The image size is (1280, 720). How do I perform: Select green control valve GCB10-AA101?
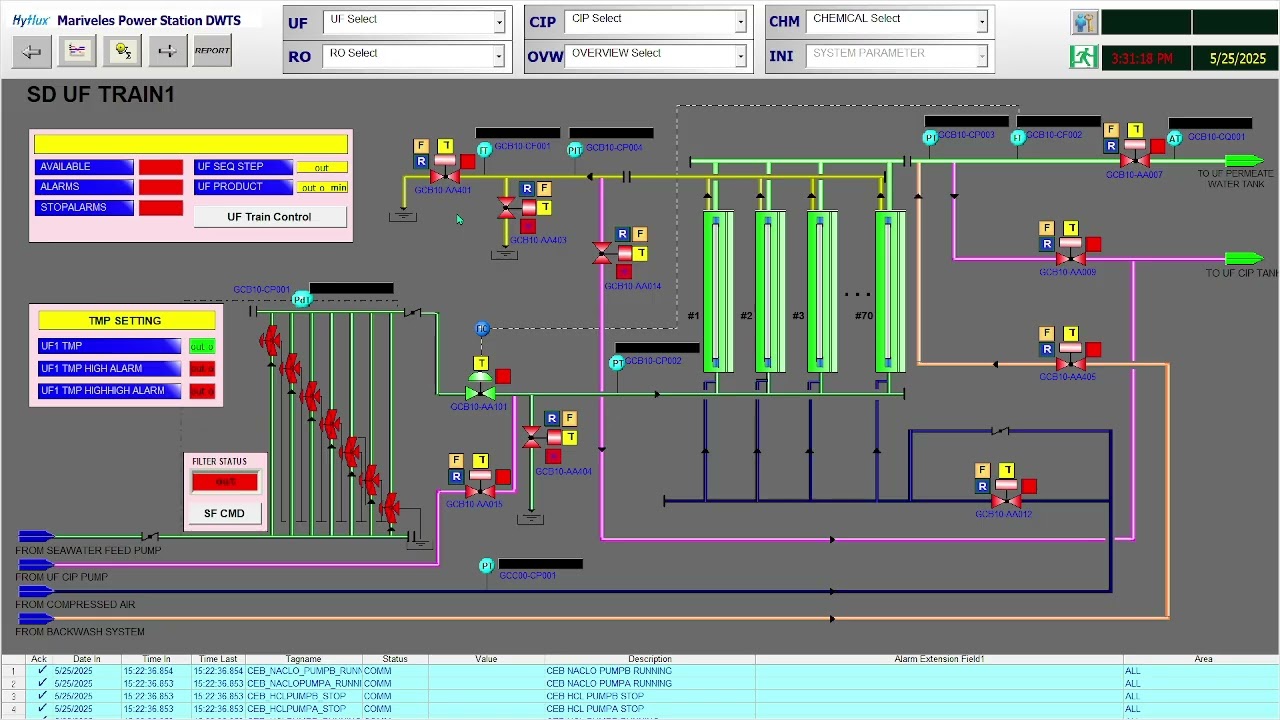coord(480,387)
